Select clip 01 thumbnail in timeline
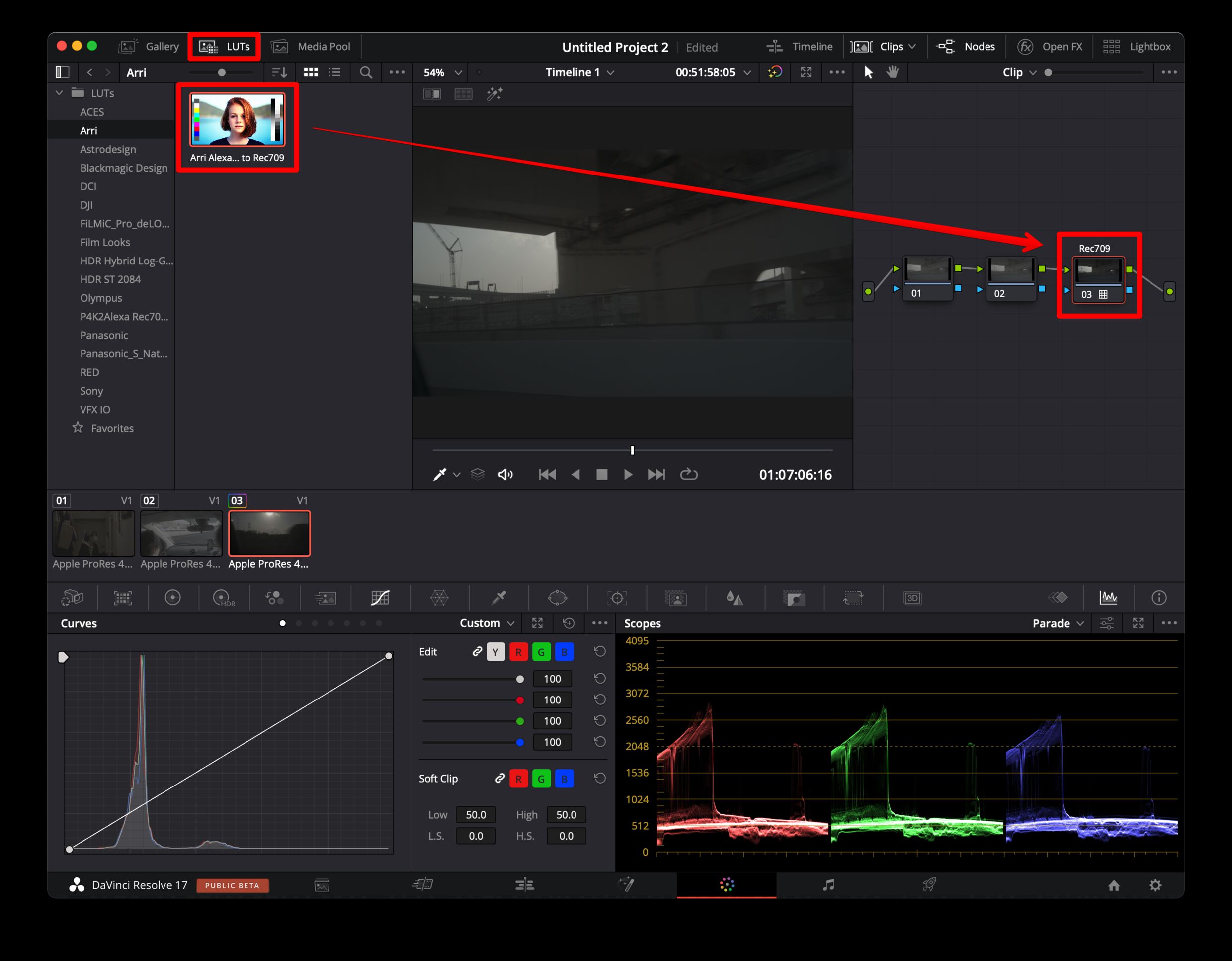Viewport: 1232px width, 961px height. click(93, 533)
